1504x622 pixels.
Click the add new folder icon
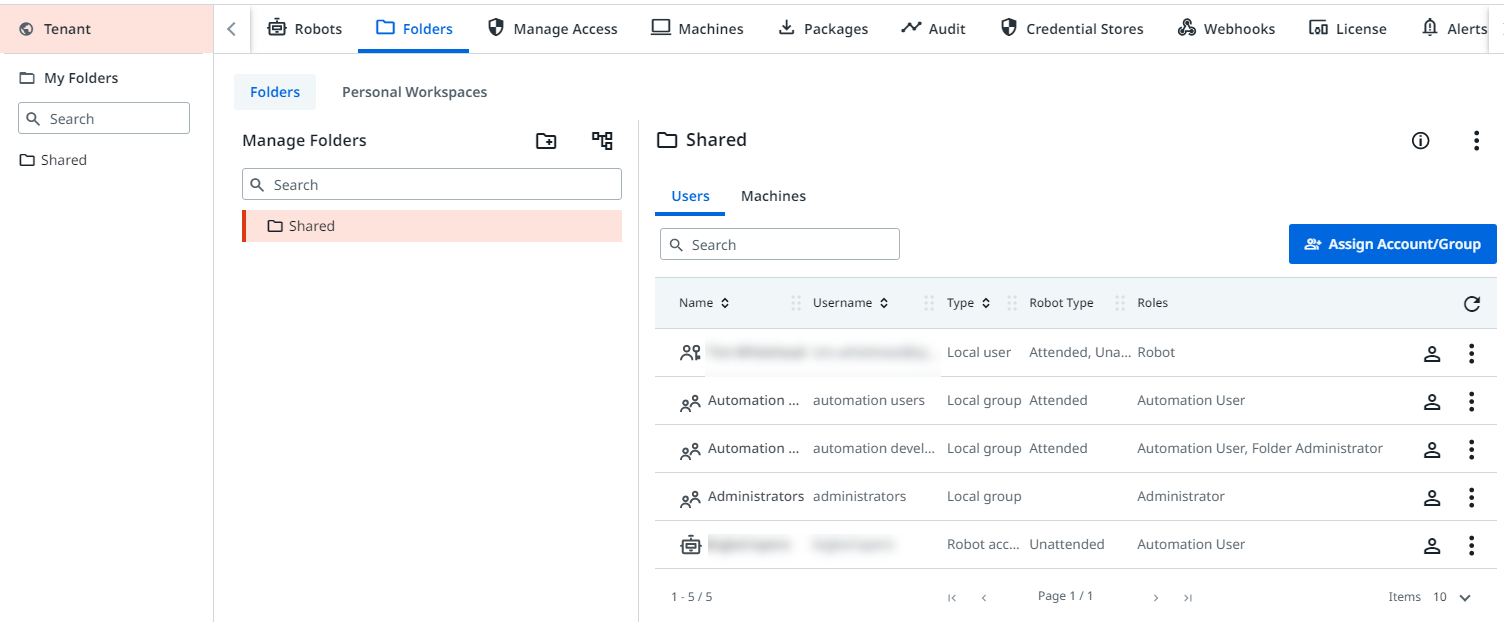click(x=546, y=141)
